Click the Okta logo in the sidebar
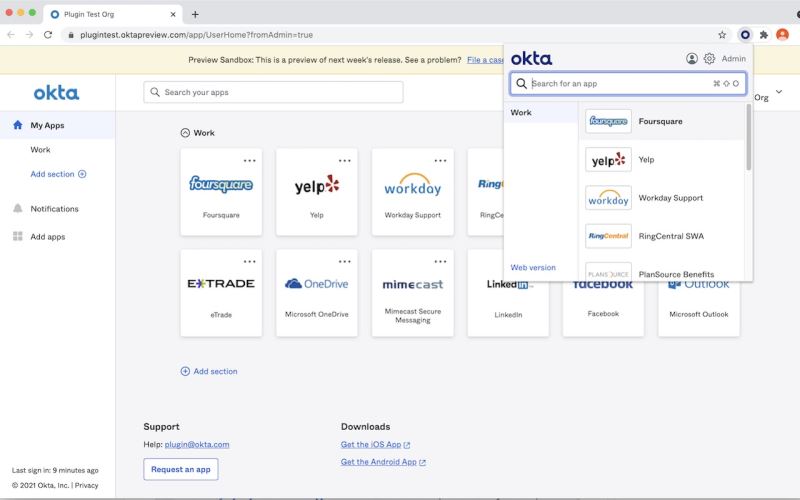Image resolution: width=800 pixels, height=500 pixels. pos(56,93)
